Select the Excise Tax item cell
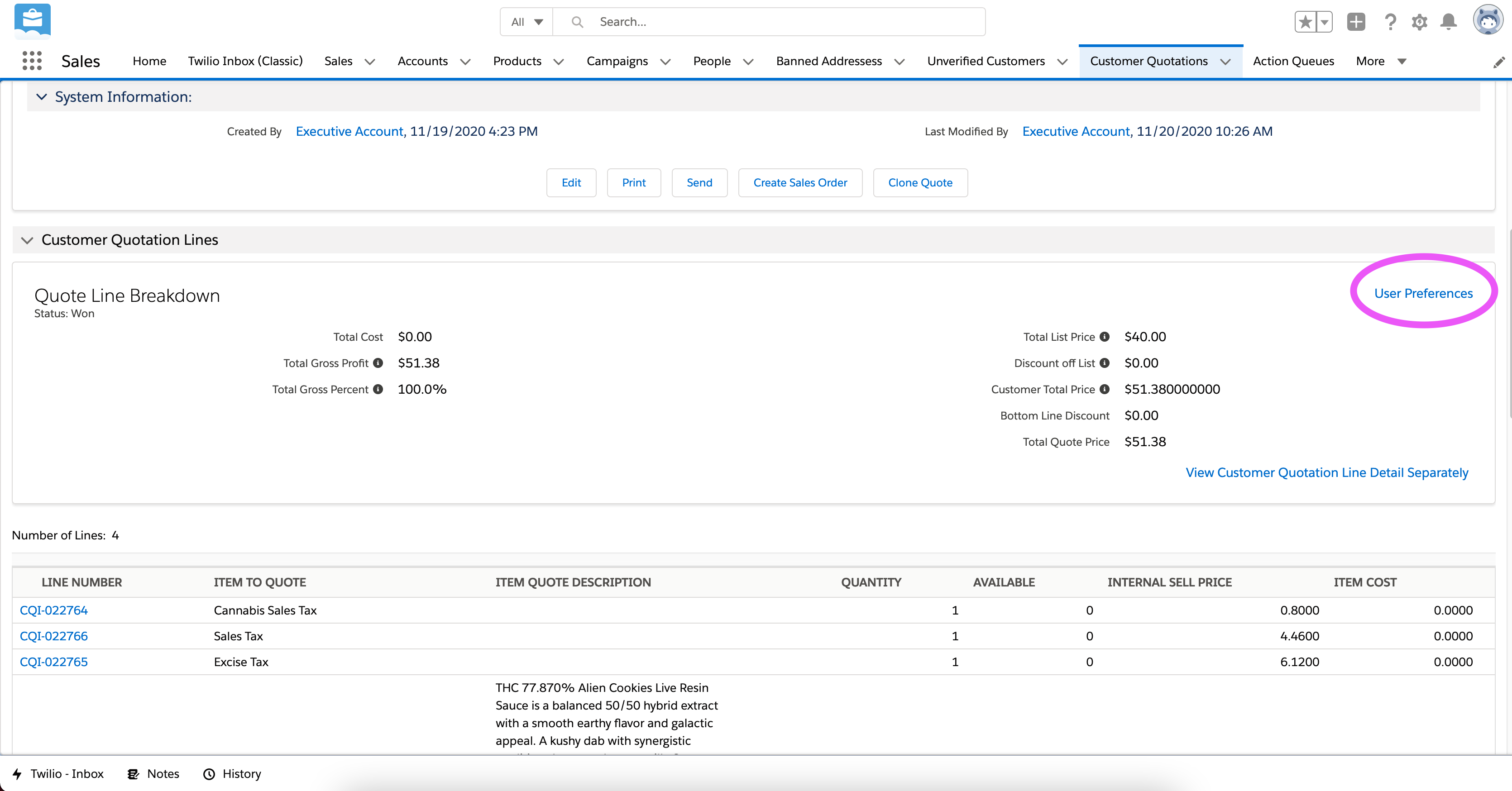Viewport: 1512px width, 791px height. click(x=241, y=662)
